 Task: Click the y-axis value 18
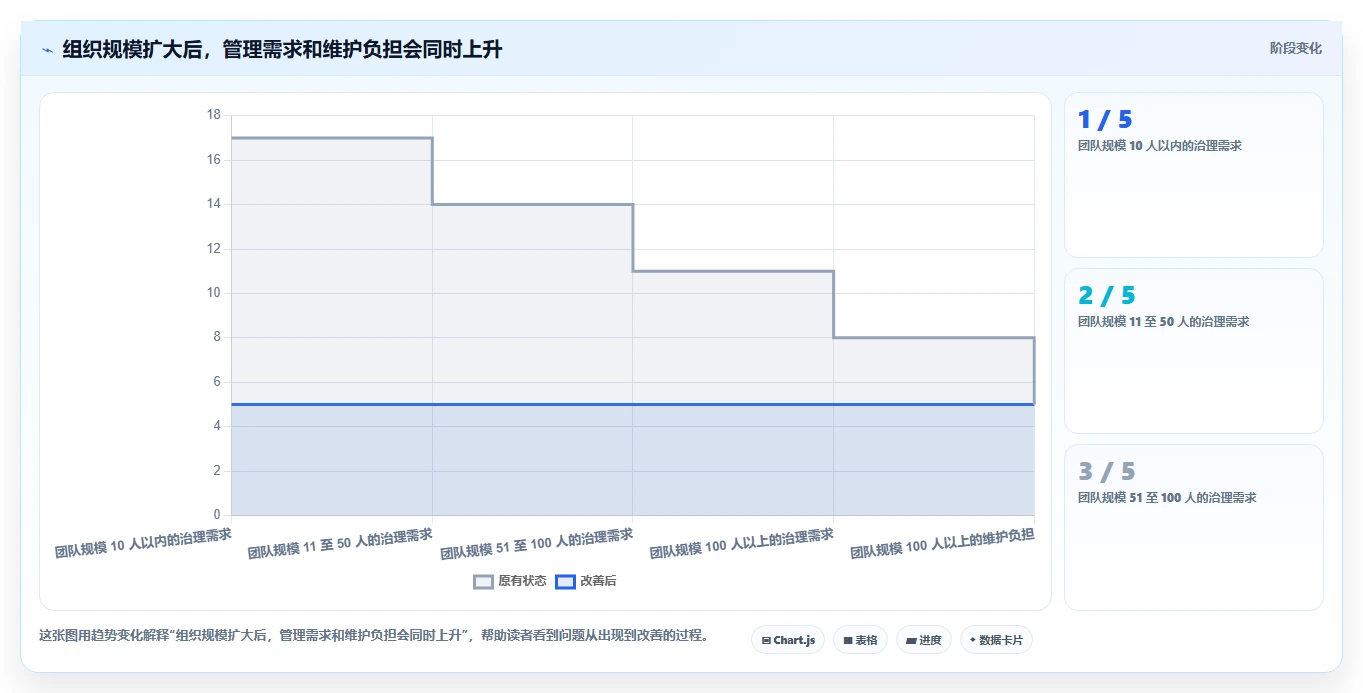tap(213, 115)
